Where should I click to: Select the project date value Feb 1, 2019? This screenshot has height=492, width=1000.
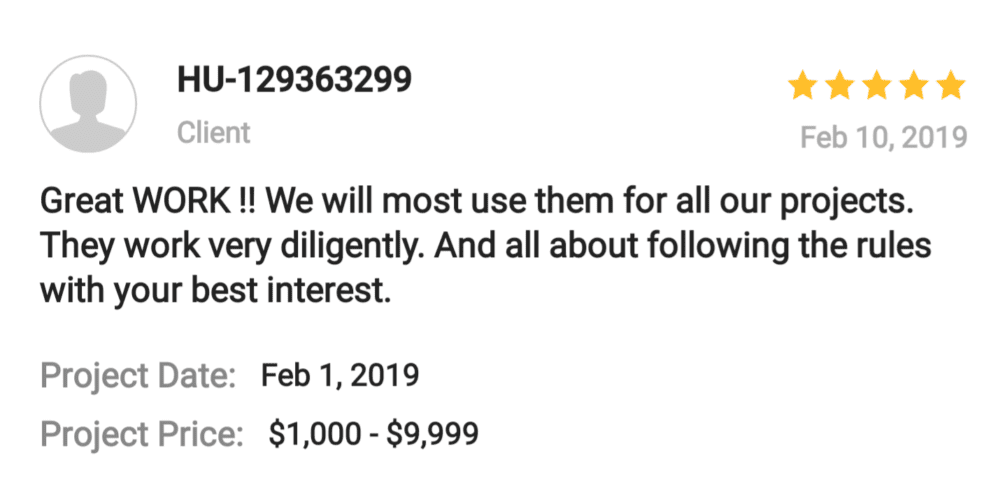pos(339,377)
